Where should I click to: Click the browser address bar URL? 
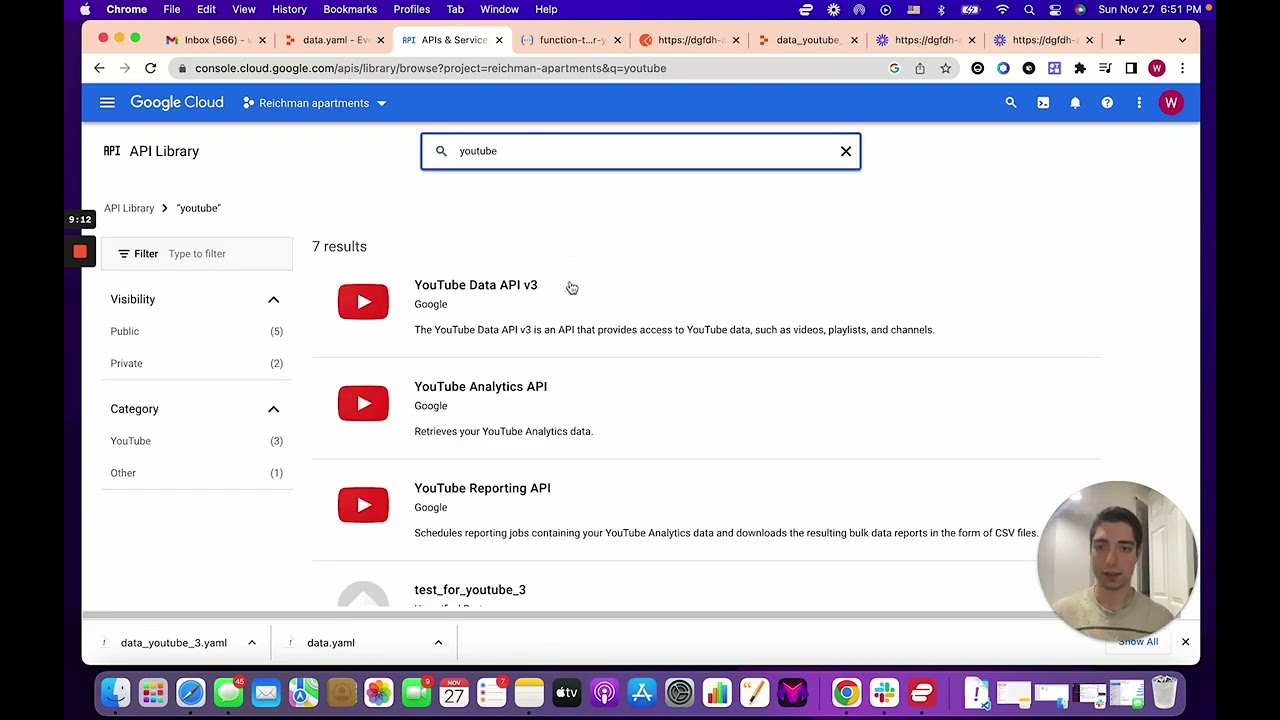click(431, 68)
